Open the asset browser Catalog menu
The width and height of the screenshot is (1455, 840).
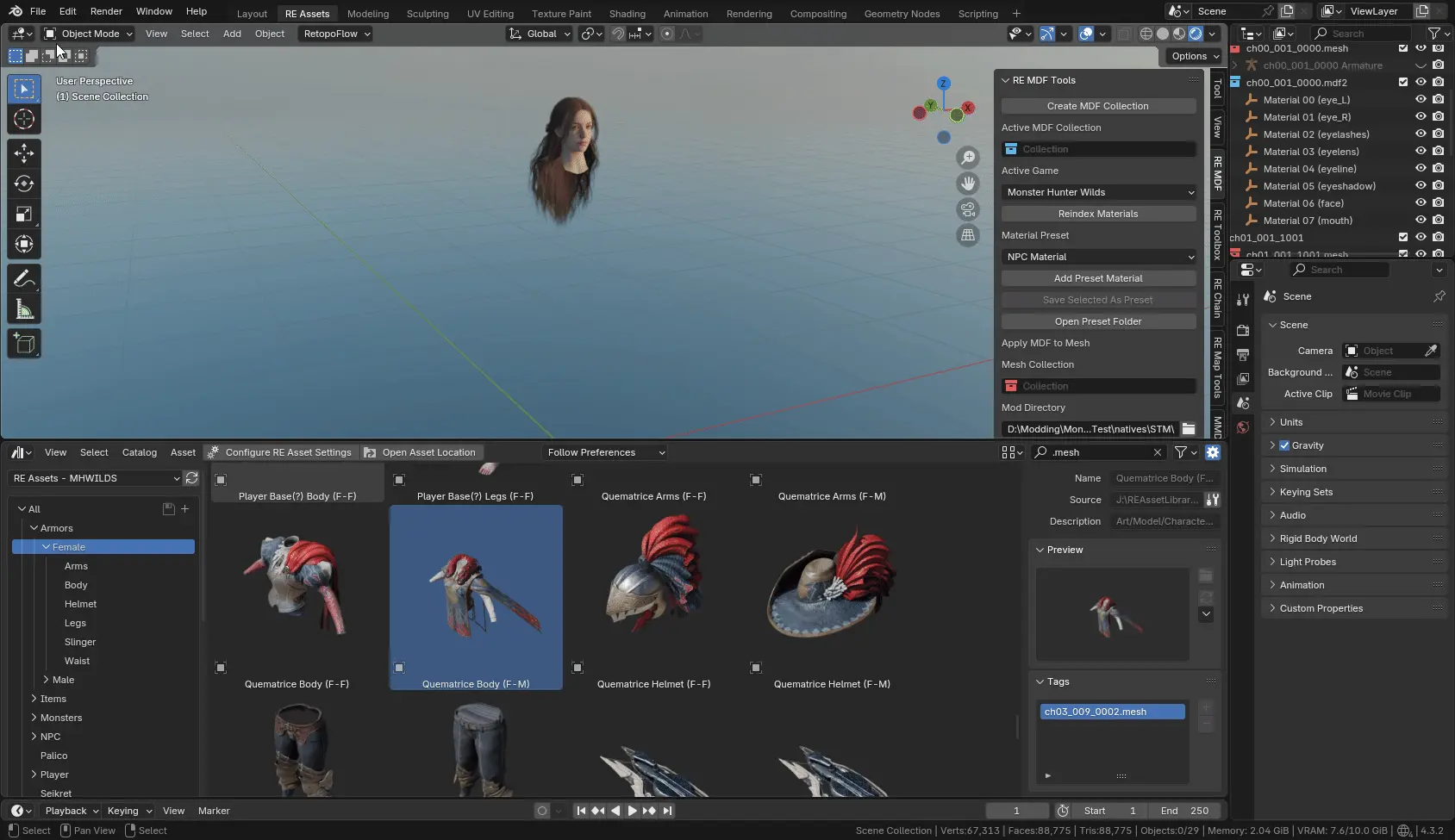140,452
